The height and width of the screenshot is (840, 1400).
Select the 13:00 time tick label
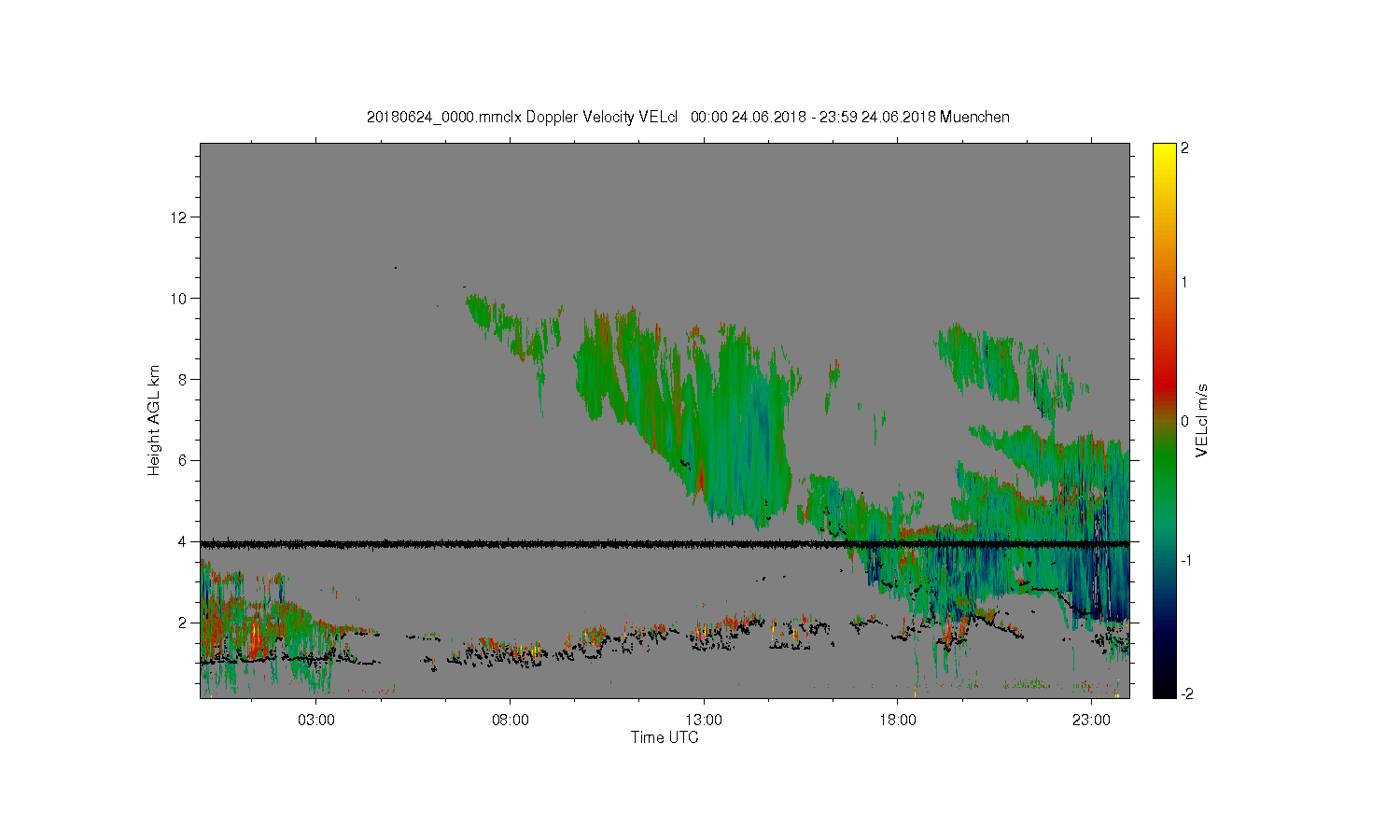pos(704,721)
